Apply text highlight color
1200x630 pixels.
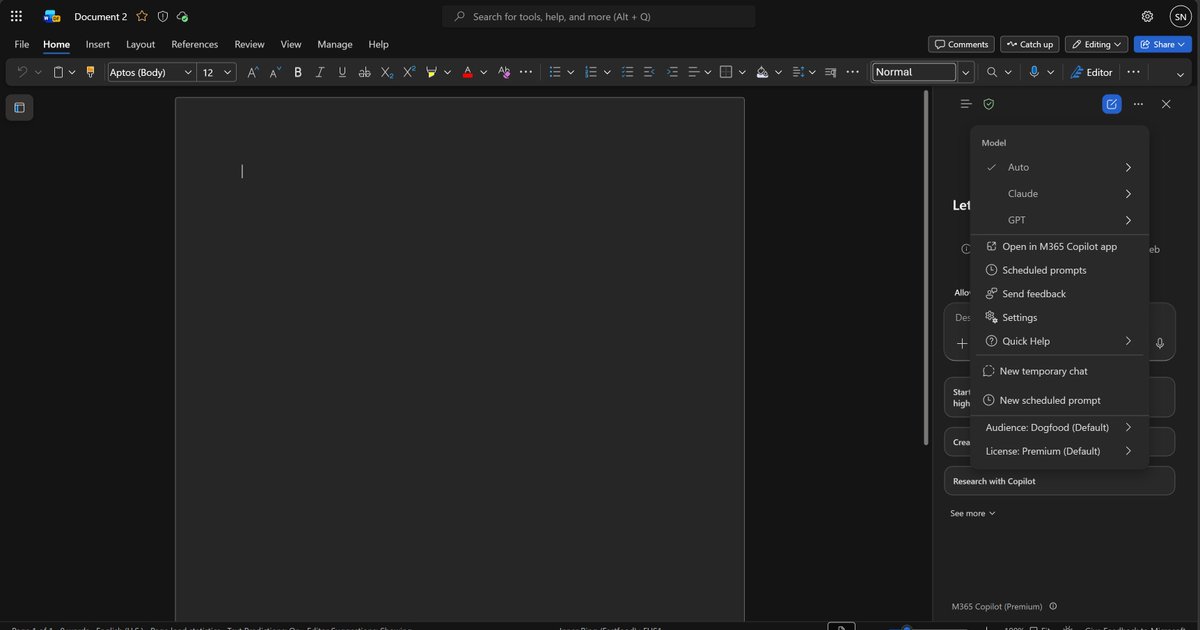pos(432,72)
